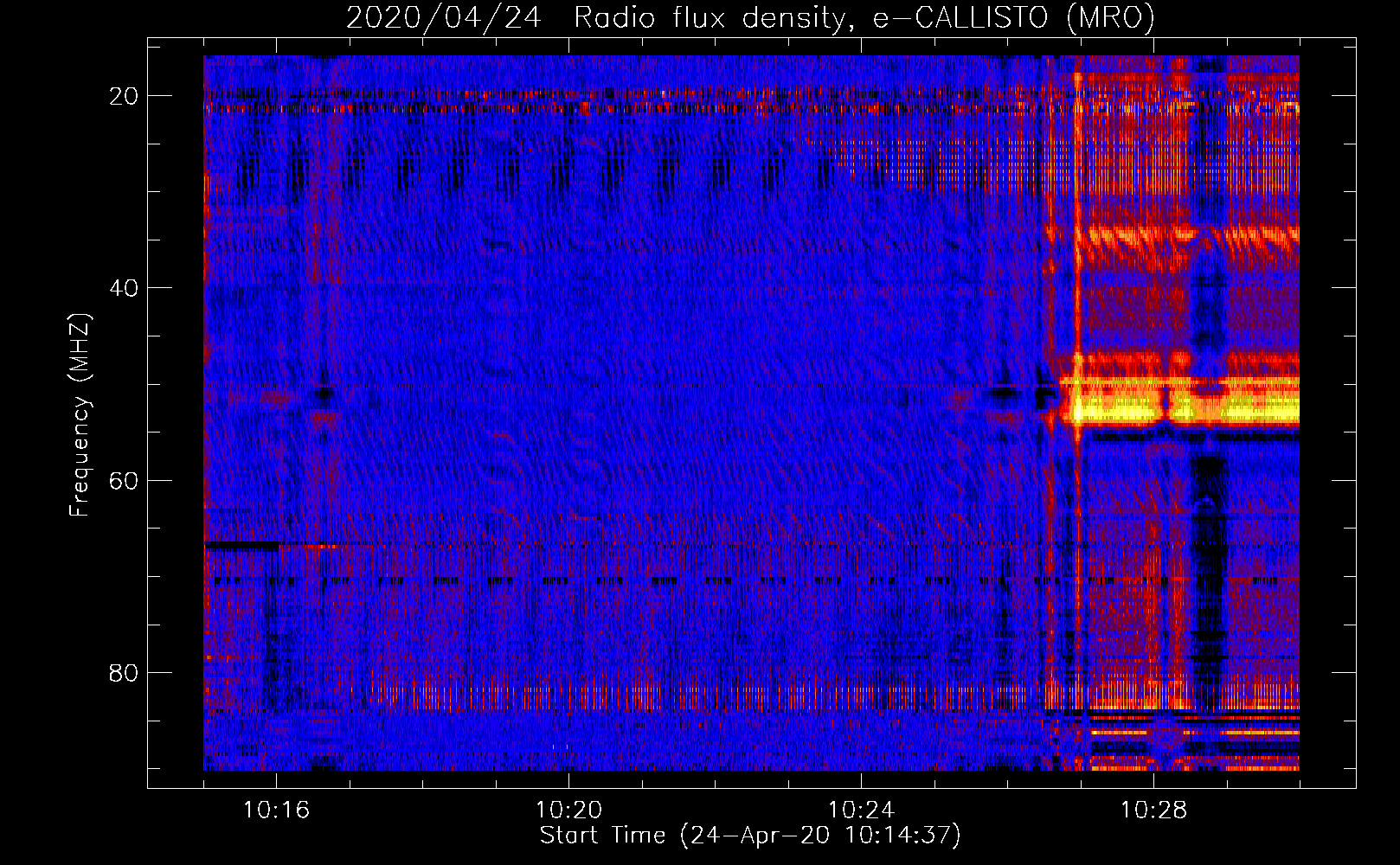Select the 60 frequency tick label
This screenshot has width=1400, height=865.
tap(125, 480)
